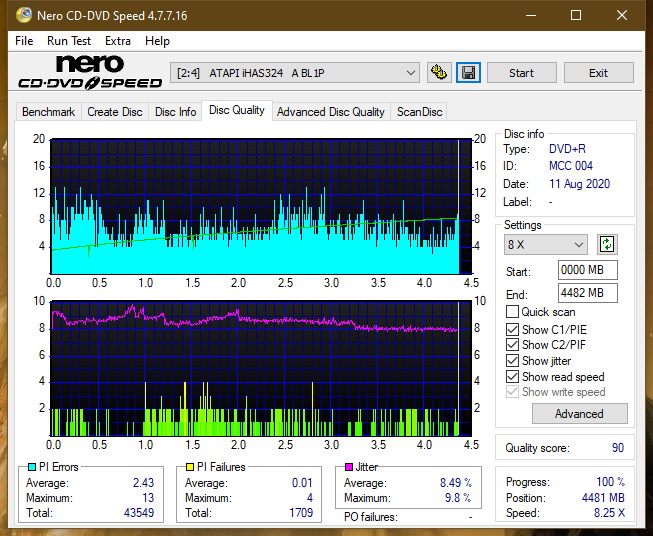The image size is (653, 536).
Task: Click the Speed 8.25 X value
Action: (x=609, y=513)
